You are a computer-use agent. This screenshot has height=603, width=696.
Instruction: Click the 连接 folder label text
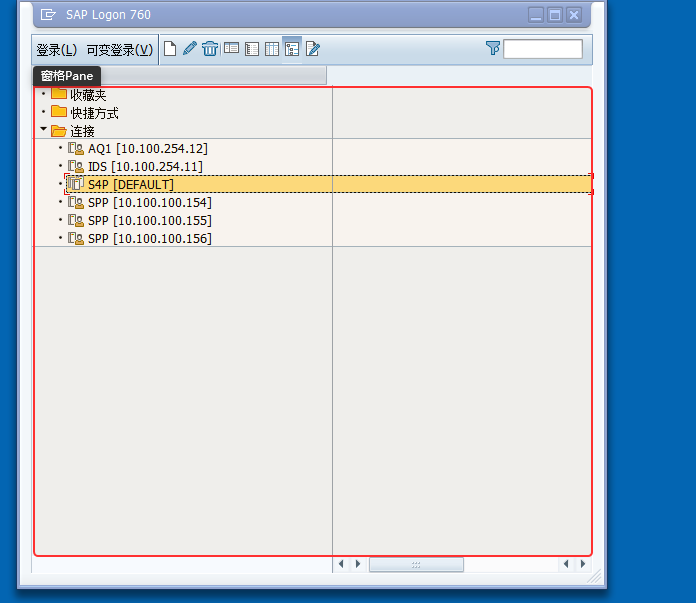(x=82, y=131)
